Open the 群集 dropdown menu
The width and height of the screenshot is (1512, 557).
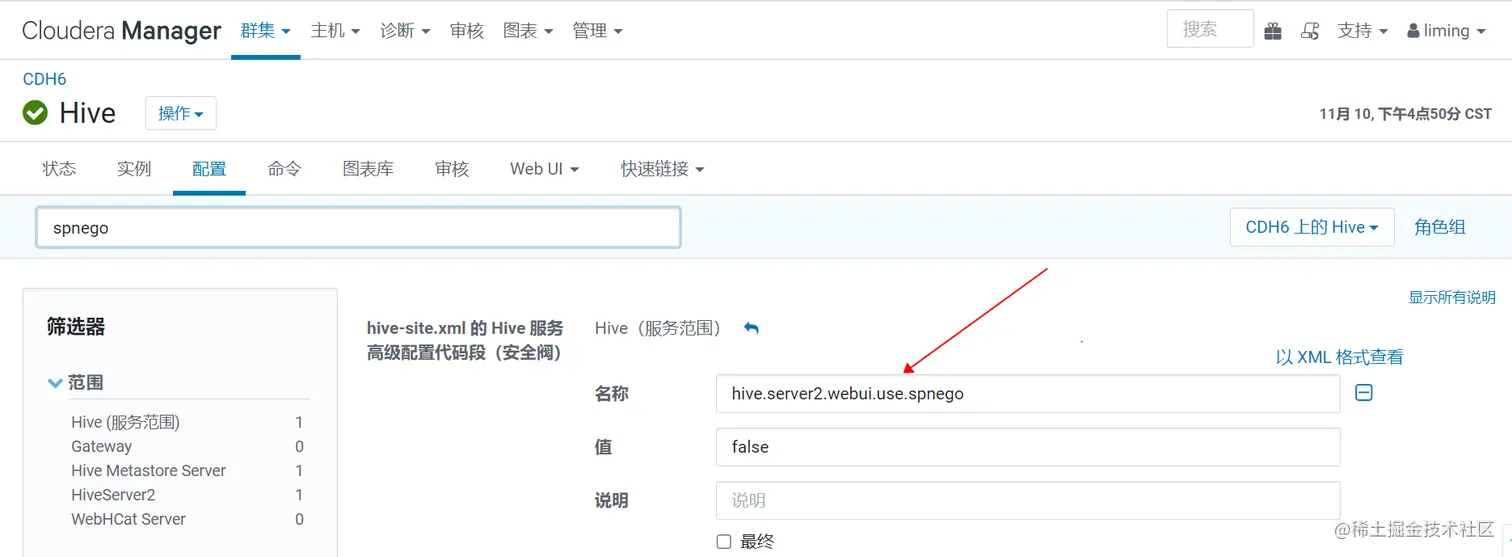265,31
